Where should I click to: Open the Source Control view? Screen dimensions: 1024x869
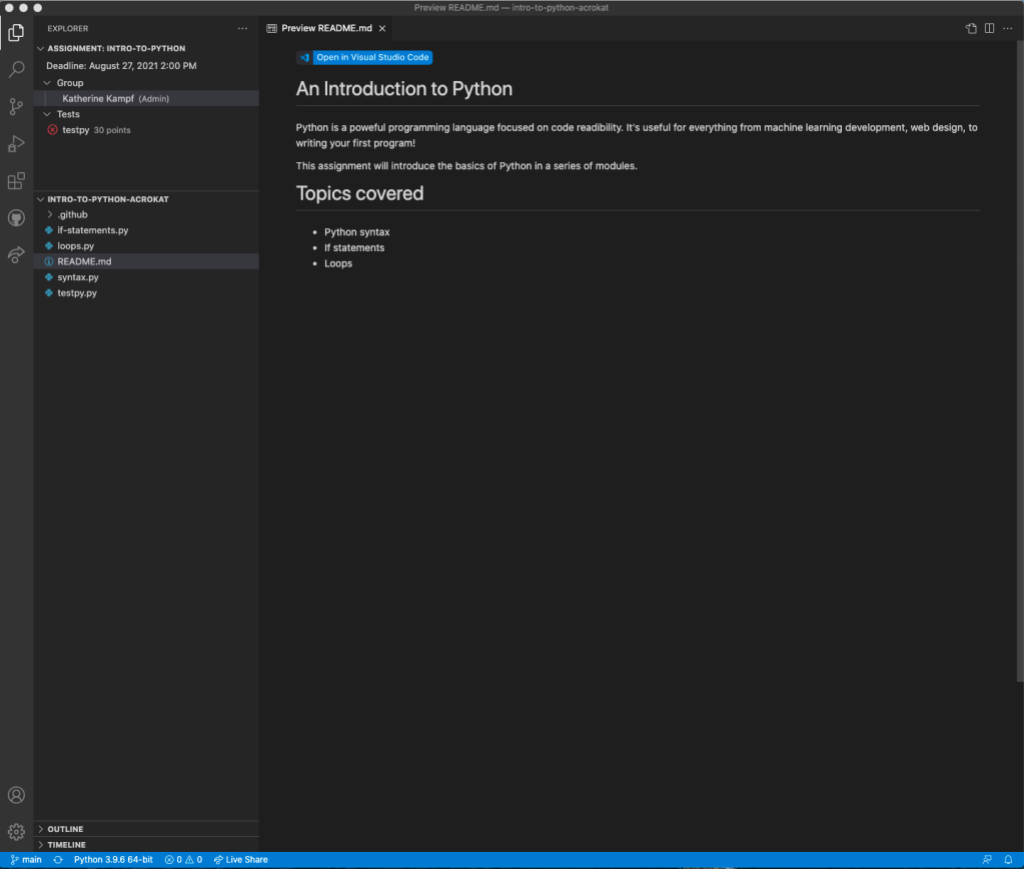15,105
